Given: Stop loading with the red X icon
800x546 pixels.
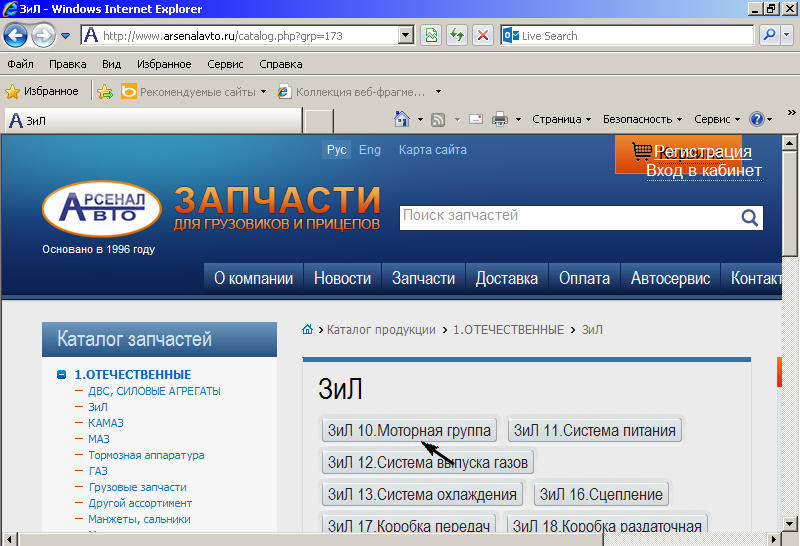Looking at the screenshot, I should pos(483,36).
